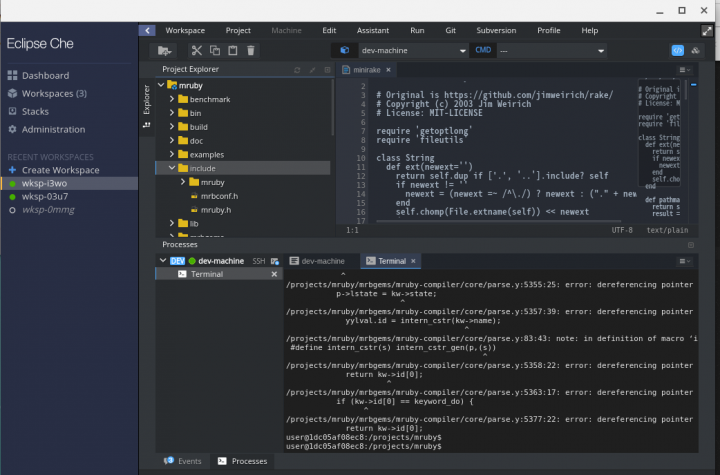This screenshot has height=475, width=720.
Task: Click the Copy icon in toolbar
Action: [215, 50]
